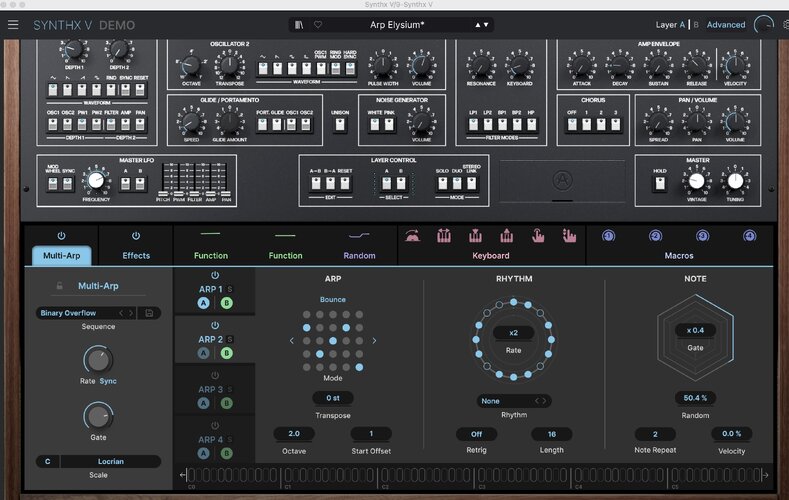
Task: Open the second Function tab
Action: [285, 256]
